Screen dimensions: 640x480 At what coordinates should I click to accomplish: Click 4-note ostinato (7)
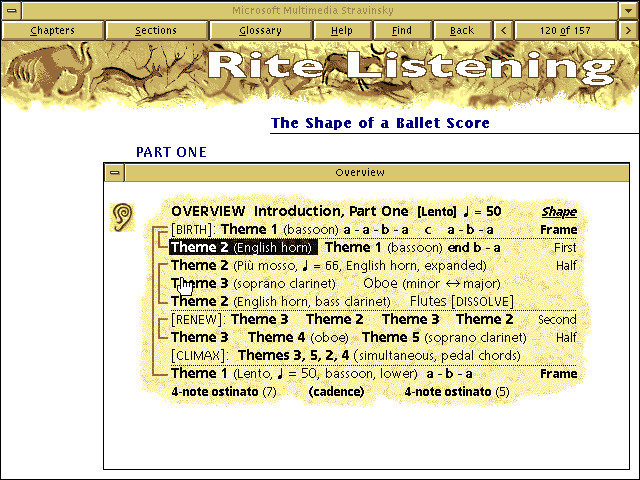click(x=224, y=392)
